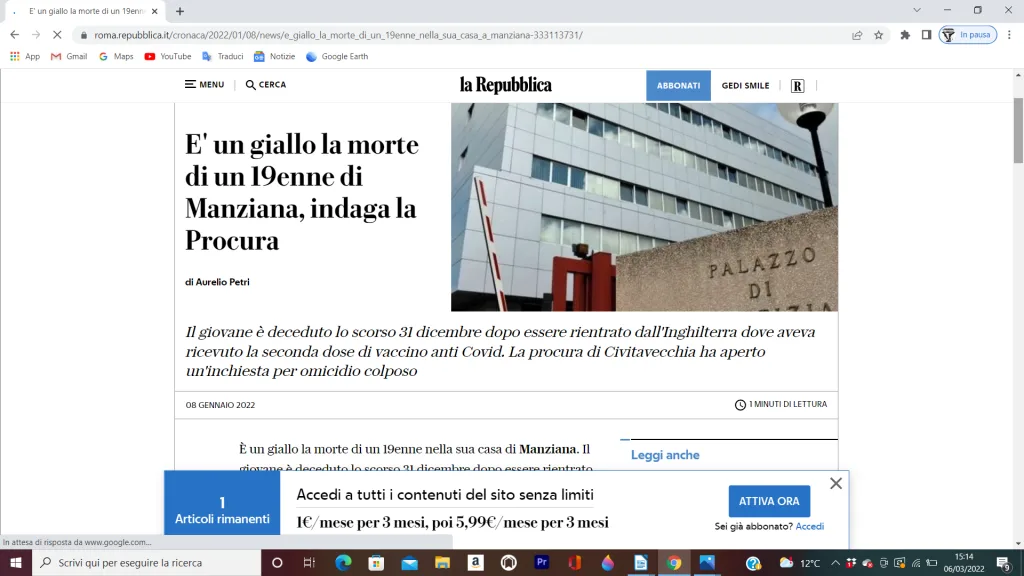Go back to the previous page
Image resolution: width=1024 pixels, height=576 pixels.
click(14, 35)
